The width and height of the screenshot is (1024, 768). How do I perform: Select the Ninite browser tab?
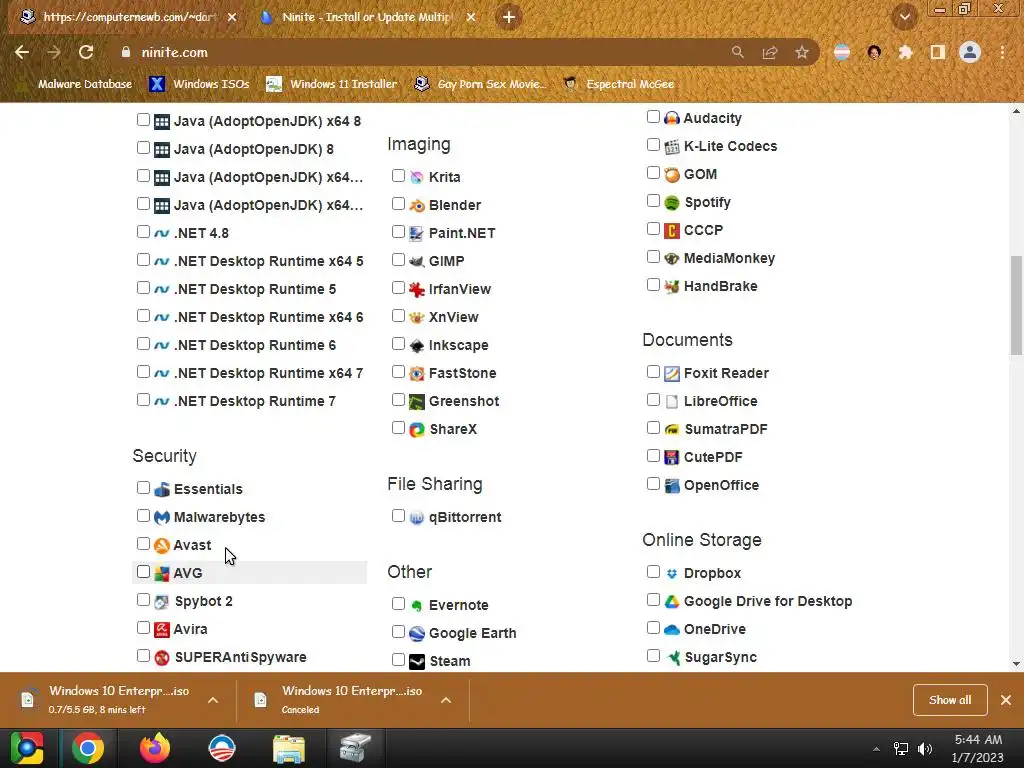(x=366, y=17)
